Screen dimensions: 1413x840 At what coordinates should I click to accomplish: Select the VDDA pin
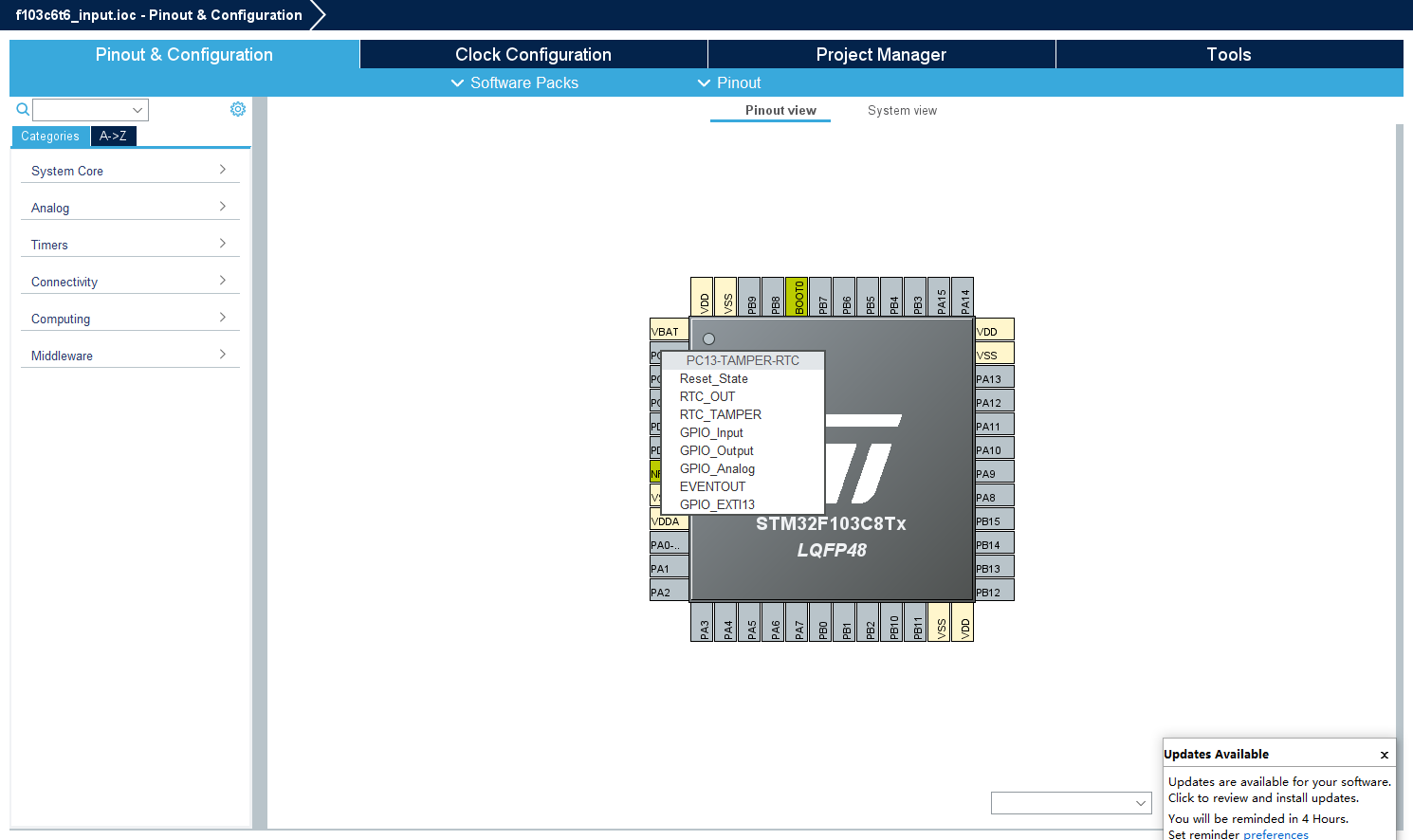pyautogui.click(x=669, y=520)
